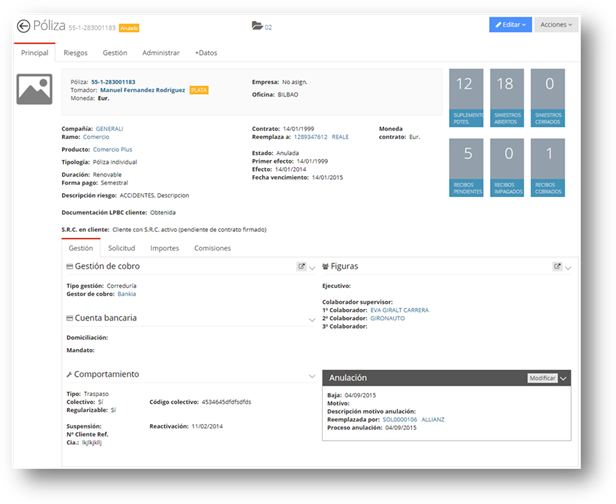This screenshot has height=504, width=616.
Task: Click the Cuenta bancaria card icon
Action: coord(70,318)
